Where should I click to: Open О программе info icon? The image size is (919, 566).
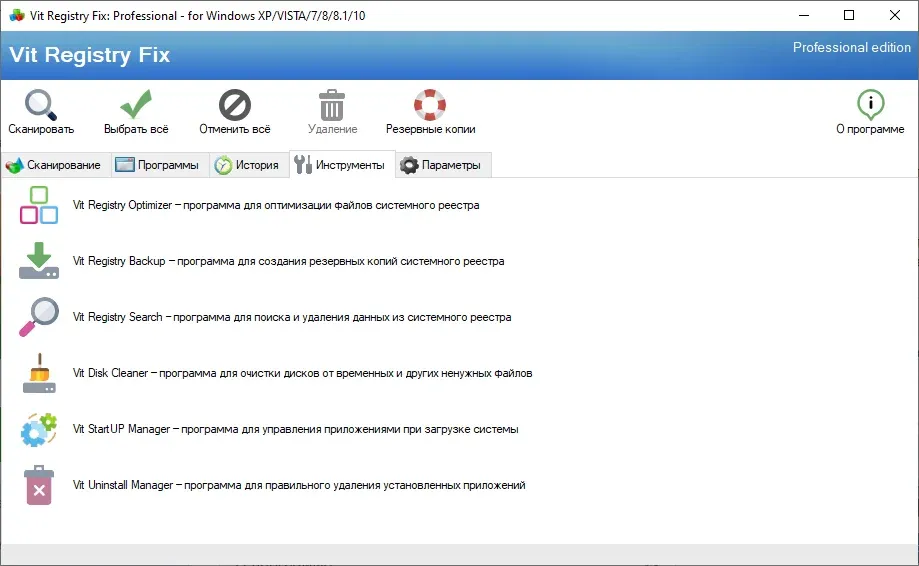(x=870, y=105)
